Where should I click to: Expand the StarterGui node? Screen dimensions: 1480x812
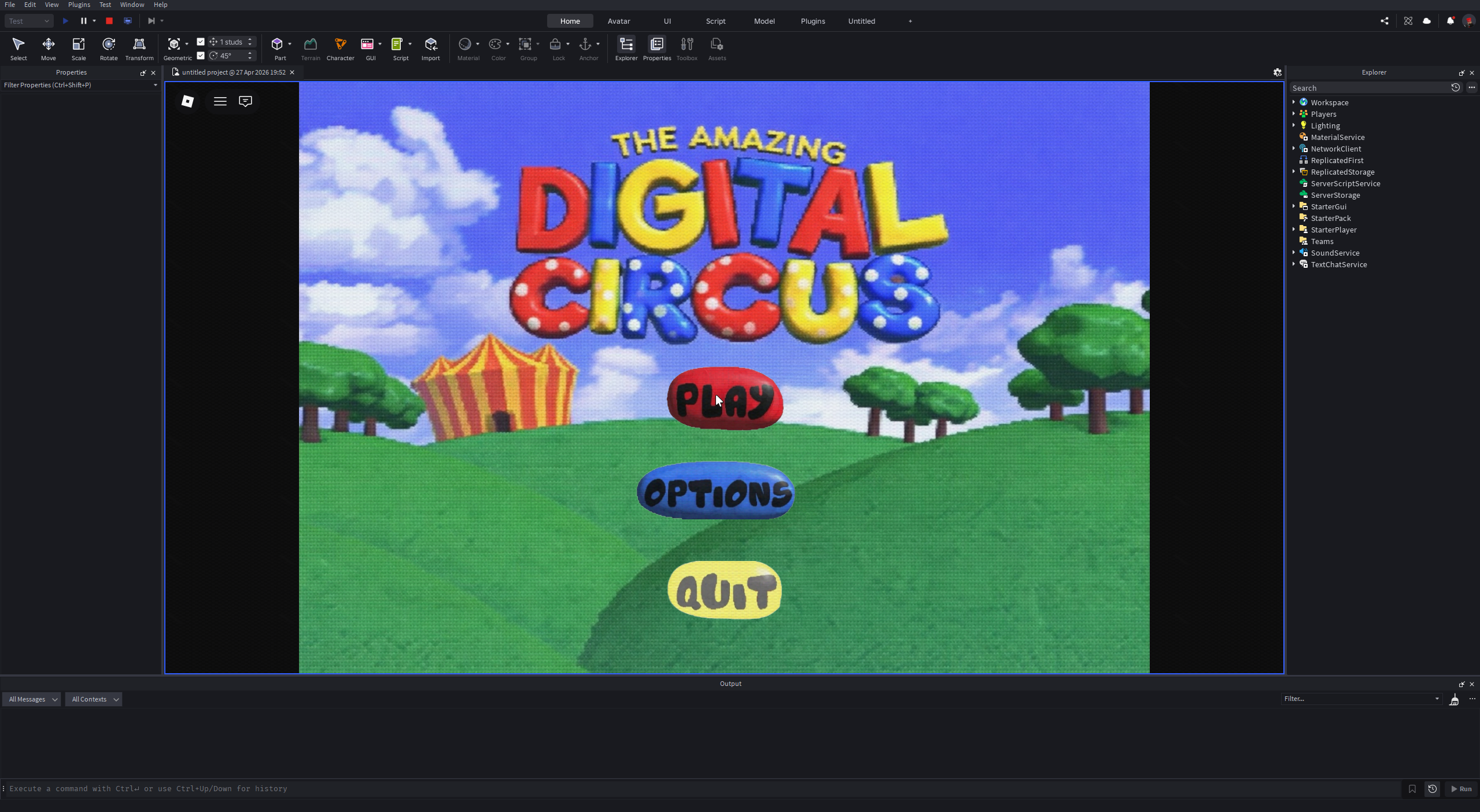tap(1294, 206)
